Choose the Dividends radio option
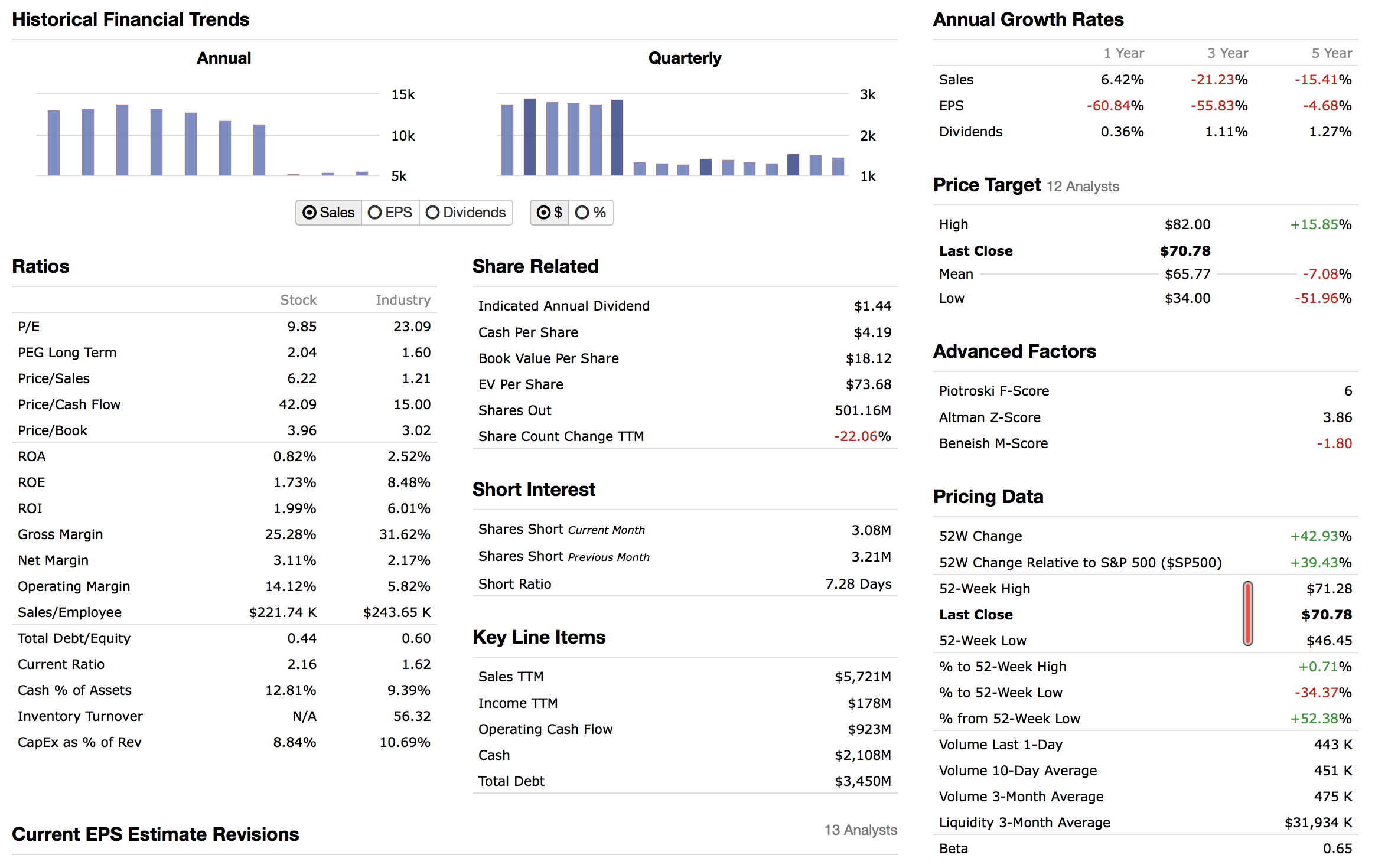The width and height of the screenshot is (1375, 868). [465, 213]
